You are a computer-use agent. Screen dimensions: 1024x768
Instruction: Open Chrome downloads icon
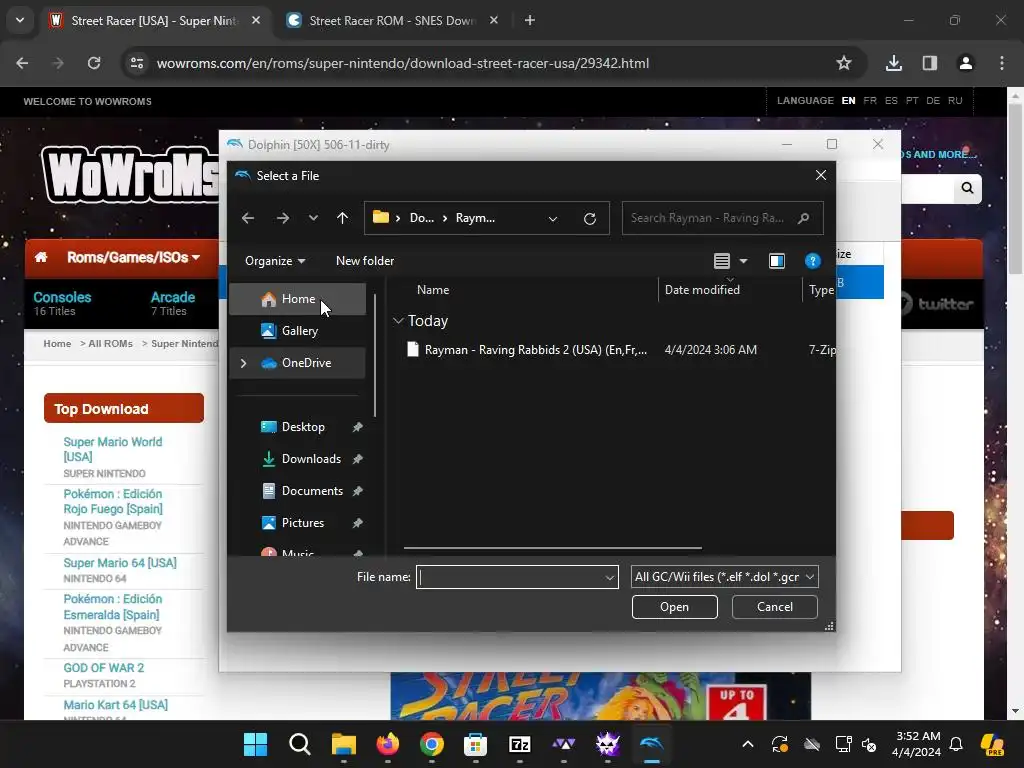point(894,63)
